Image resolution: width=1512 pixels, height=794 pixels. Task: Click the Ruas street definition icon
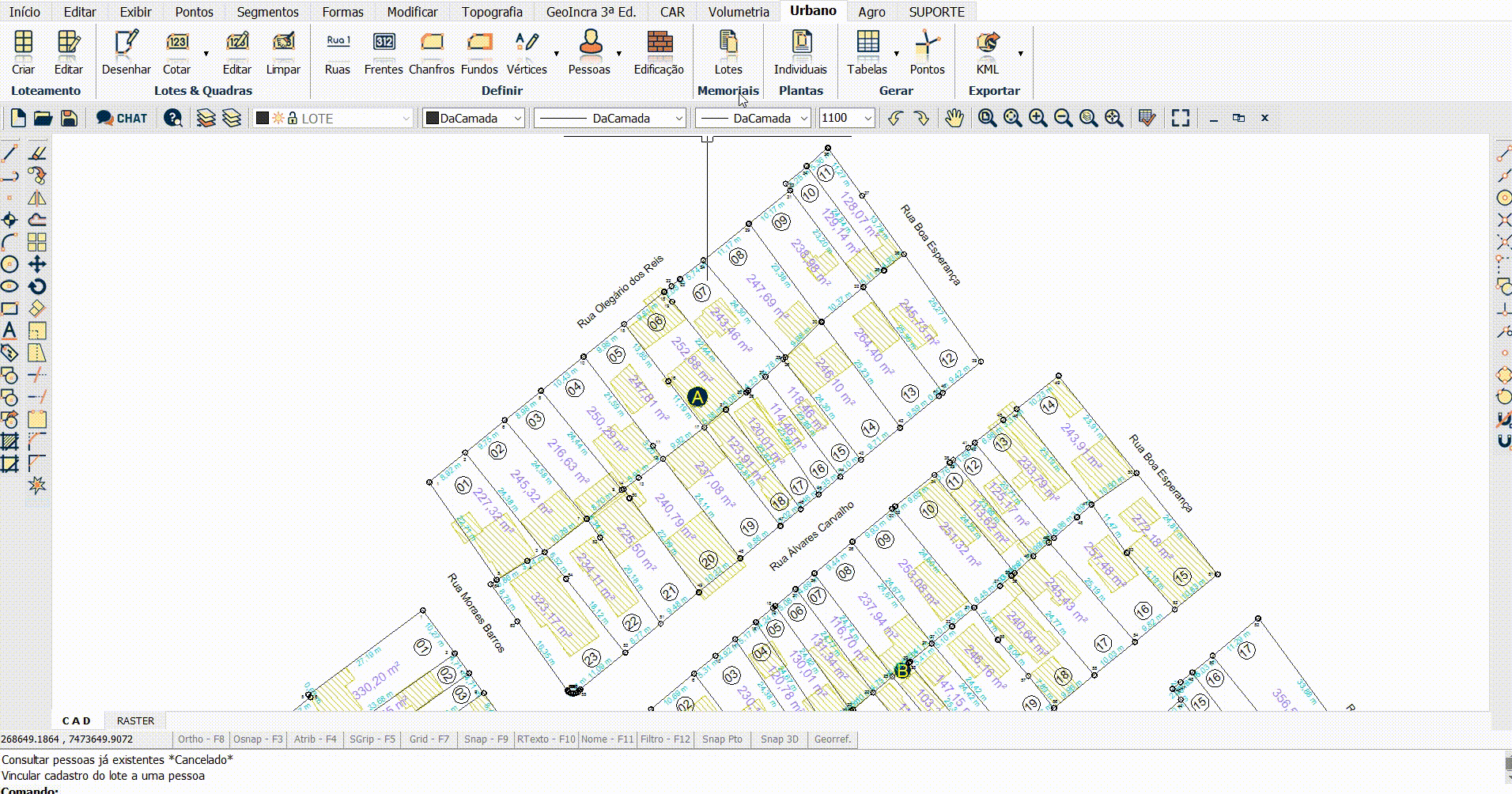pos(338,52)
